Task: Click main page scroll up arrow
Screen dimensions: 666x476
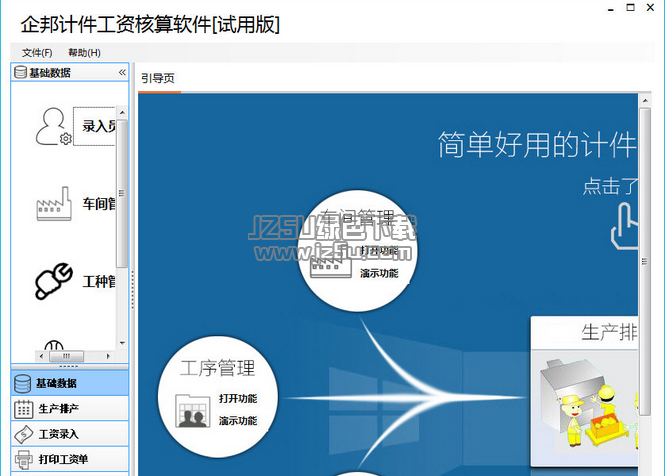Action: [x=645, y=101]
